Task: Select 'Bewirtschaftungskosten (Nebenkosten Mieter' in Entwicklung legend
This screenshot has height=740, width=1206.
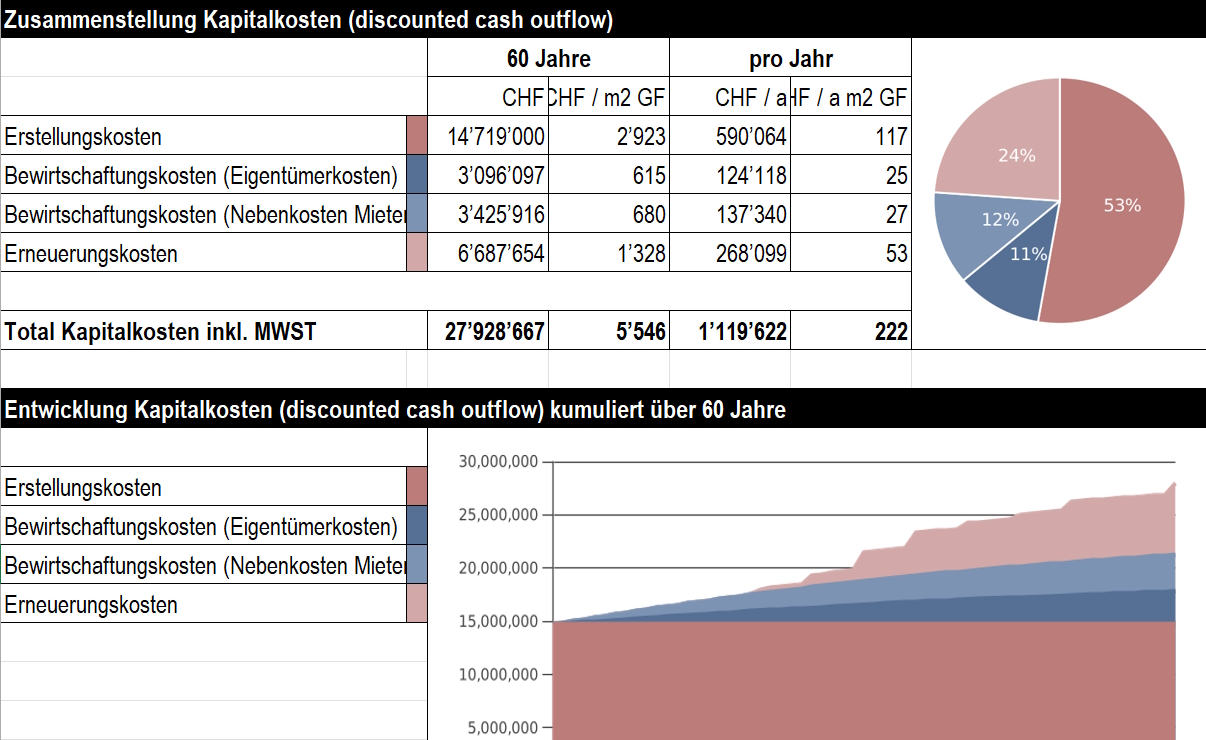Action: click(x=205, y=566)
